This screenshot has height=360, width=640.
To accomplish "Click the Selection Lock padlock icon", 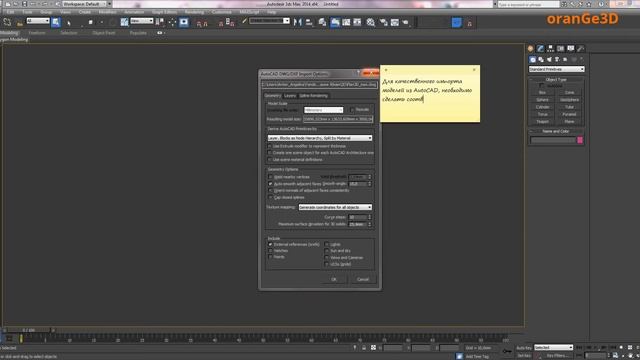I will tap(364, 348).
